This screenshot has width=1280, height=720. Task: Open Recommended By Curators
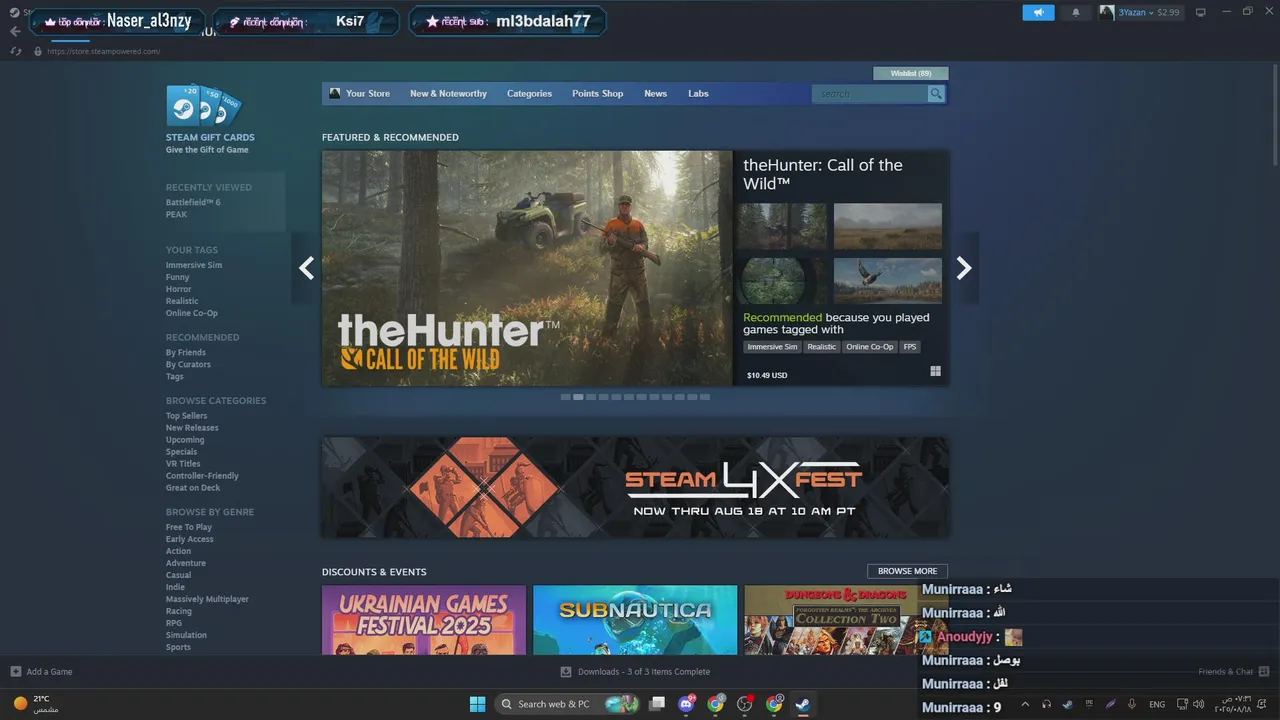(188, 365)
